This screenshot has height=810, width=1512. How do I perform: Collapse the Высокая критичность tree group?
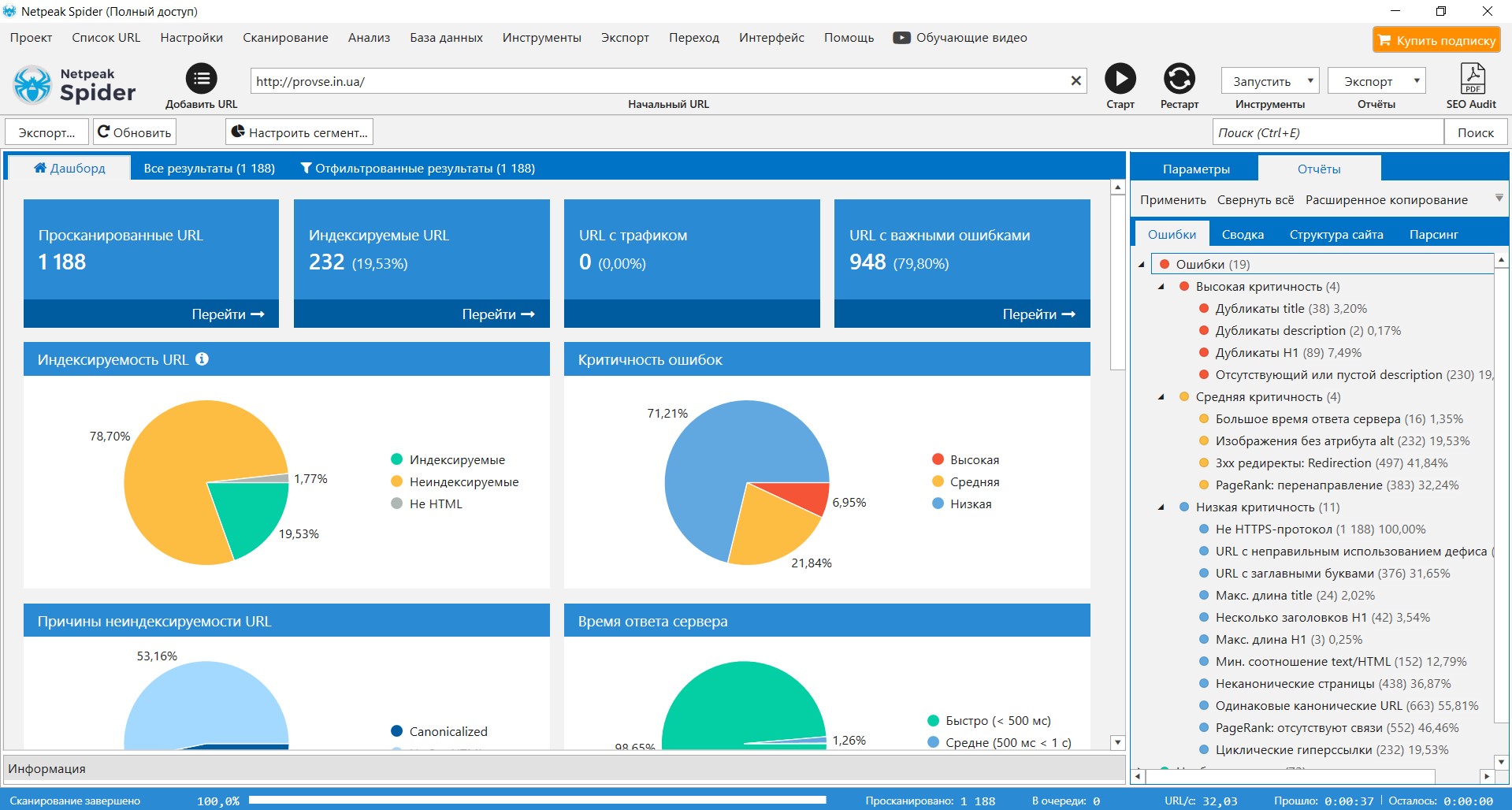pyautogui.click(x=1161, y=287)
